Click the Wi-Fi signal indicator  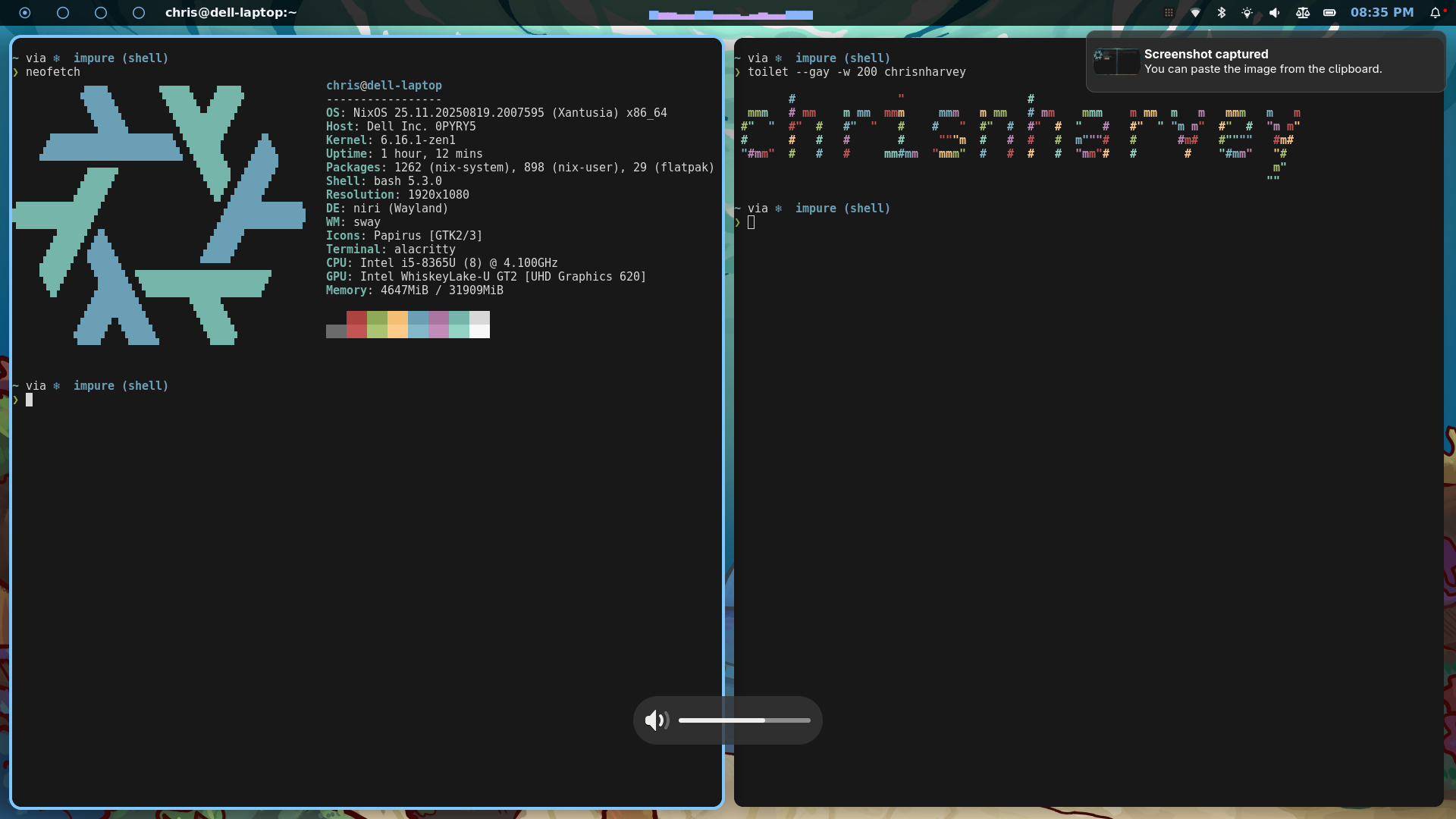(1194, 13)
